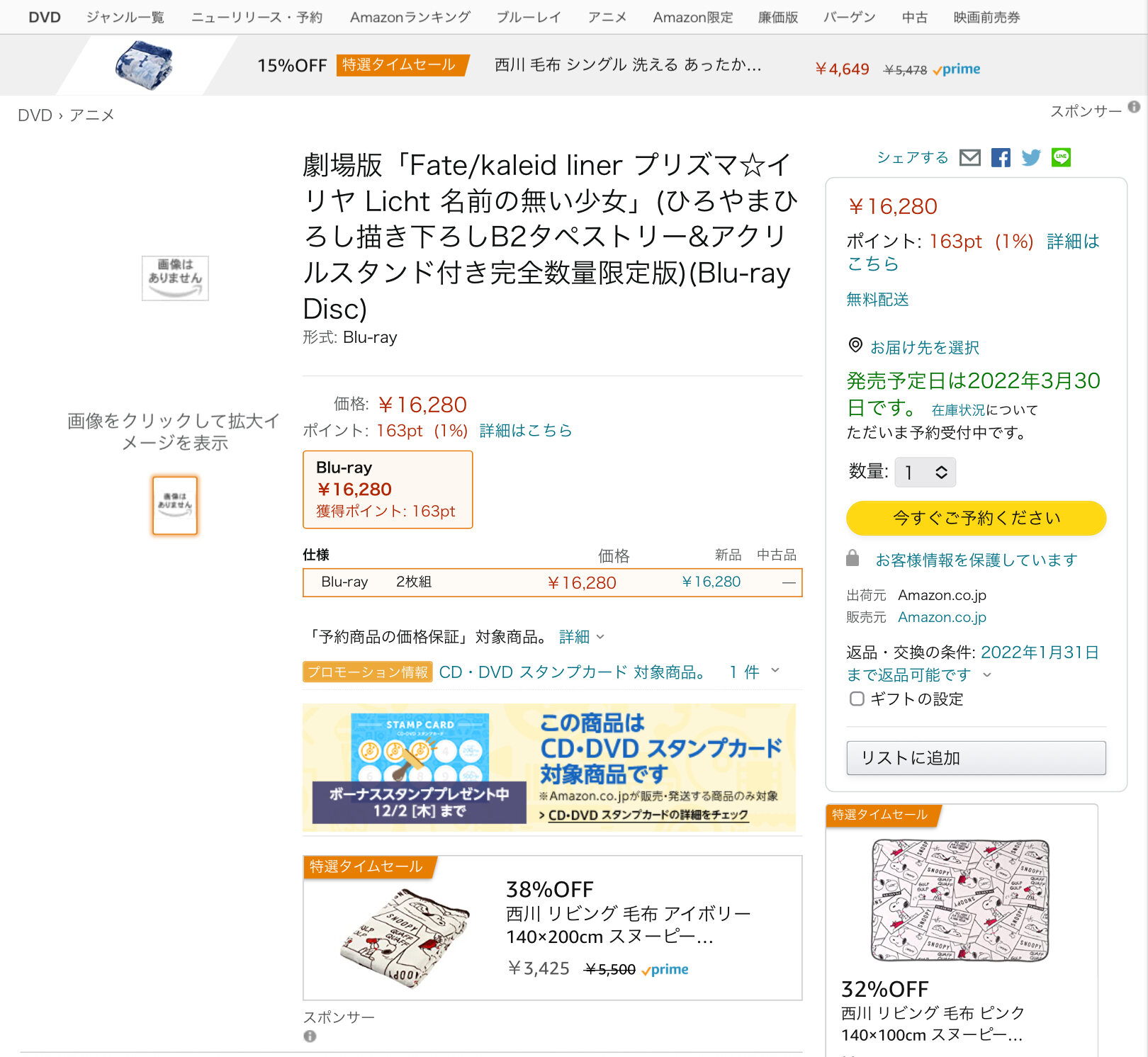The width and height of the screenshot is (1148, 1057).
Task: Open 映画前売券 nav item
Action: (x=987, y=17)
